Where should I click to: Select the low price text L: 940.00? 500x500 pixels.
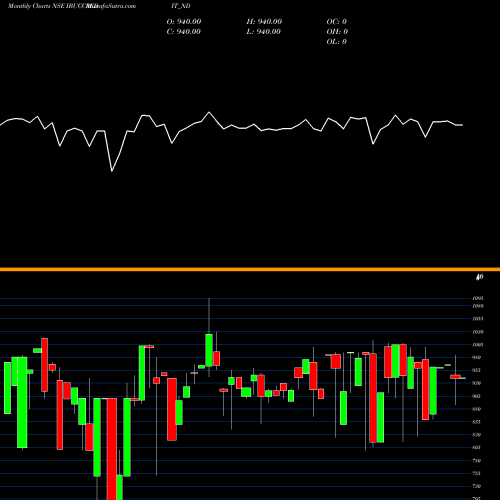[x=263, y=32]
